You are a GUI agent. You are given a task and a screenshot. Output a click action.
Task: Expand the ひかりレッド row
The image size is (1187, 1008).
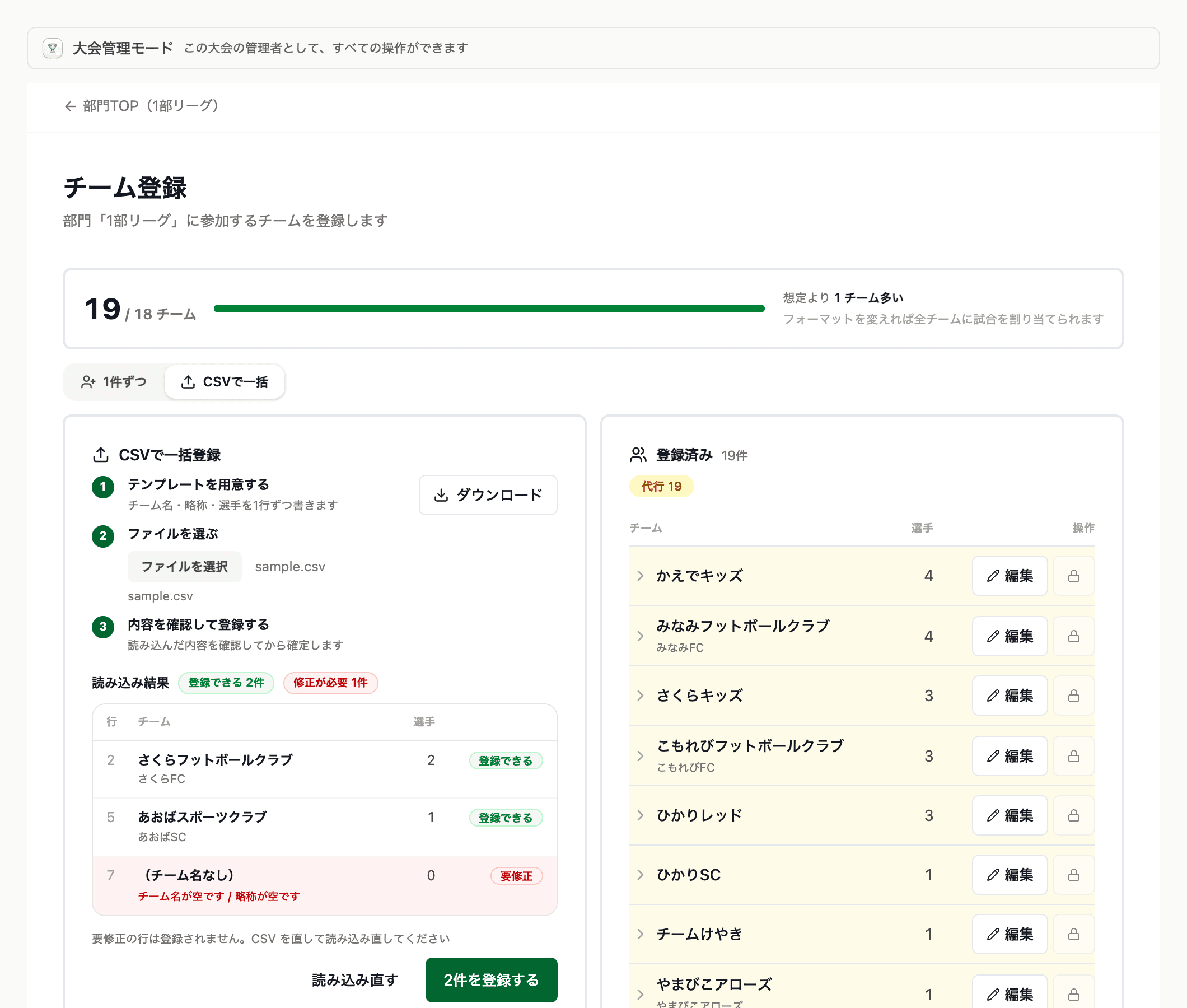(641, 815)
